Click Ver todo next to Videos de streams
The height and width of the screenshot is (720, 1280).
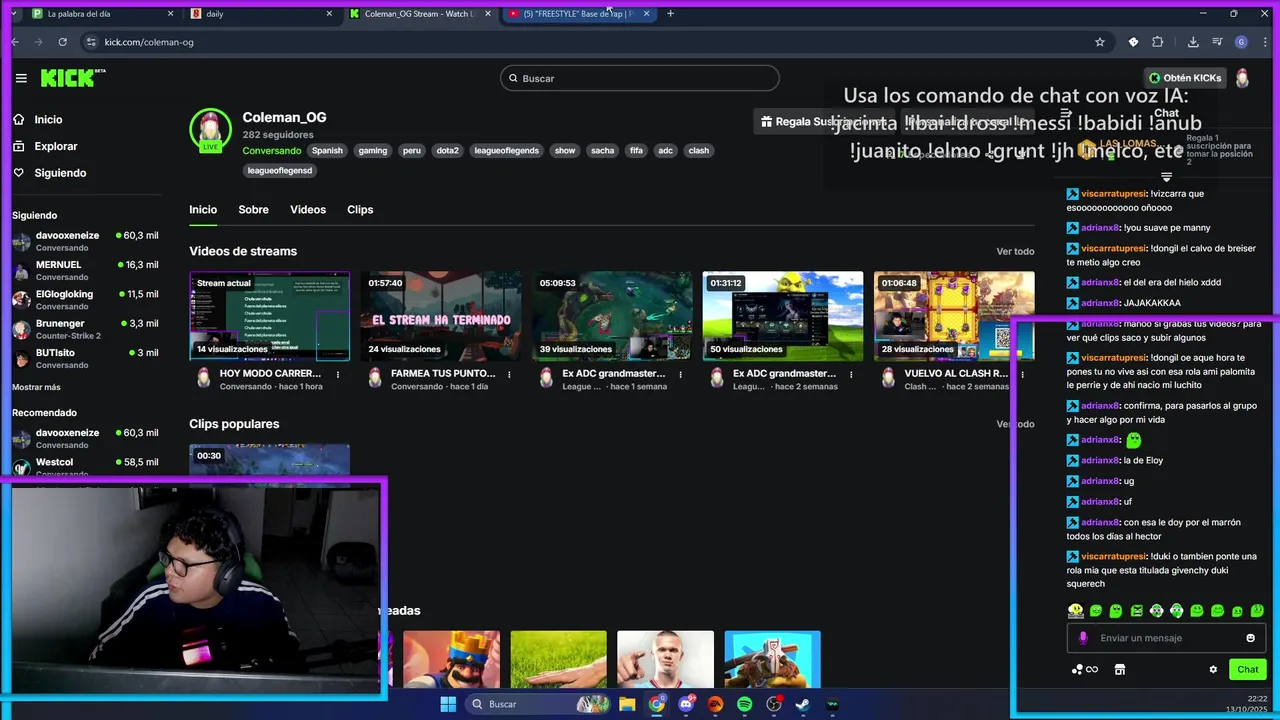1015,252
